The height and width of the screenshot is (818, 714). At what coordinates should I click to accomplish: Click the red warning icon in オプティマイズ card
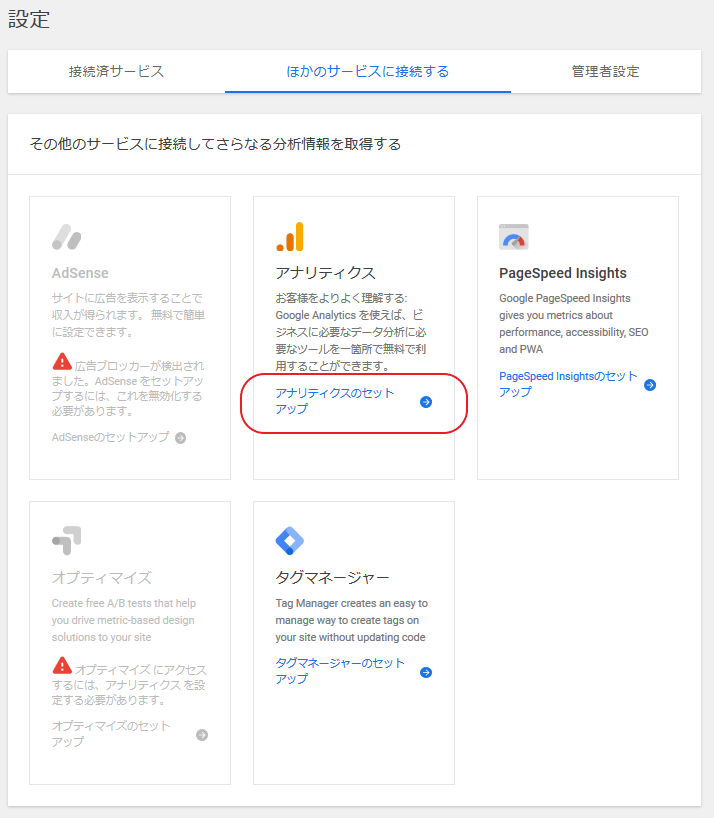point(62,665)
